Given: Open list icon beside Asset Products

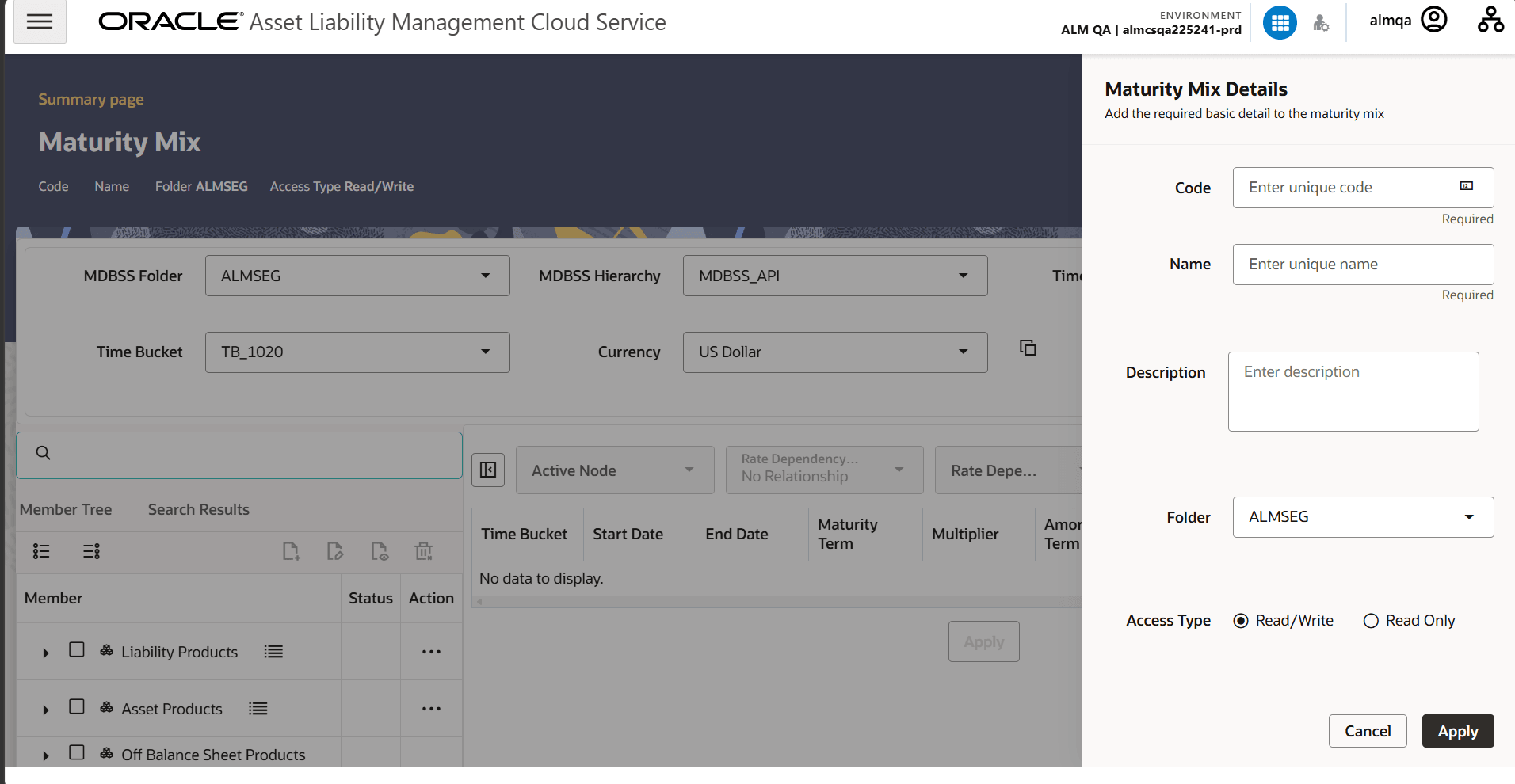Looking at the screenshot, I should click(258, 709).
